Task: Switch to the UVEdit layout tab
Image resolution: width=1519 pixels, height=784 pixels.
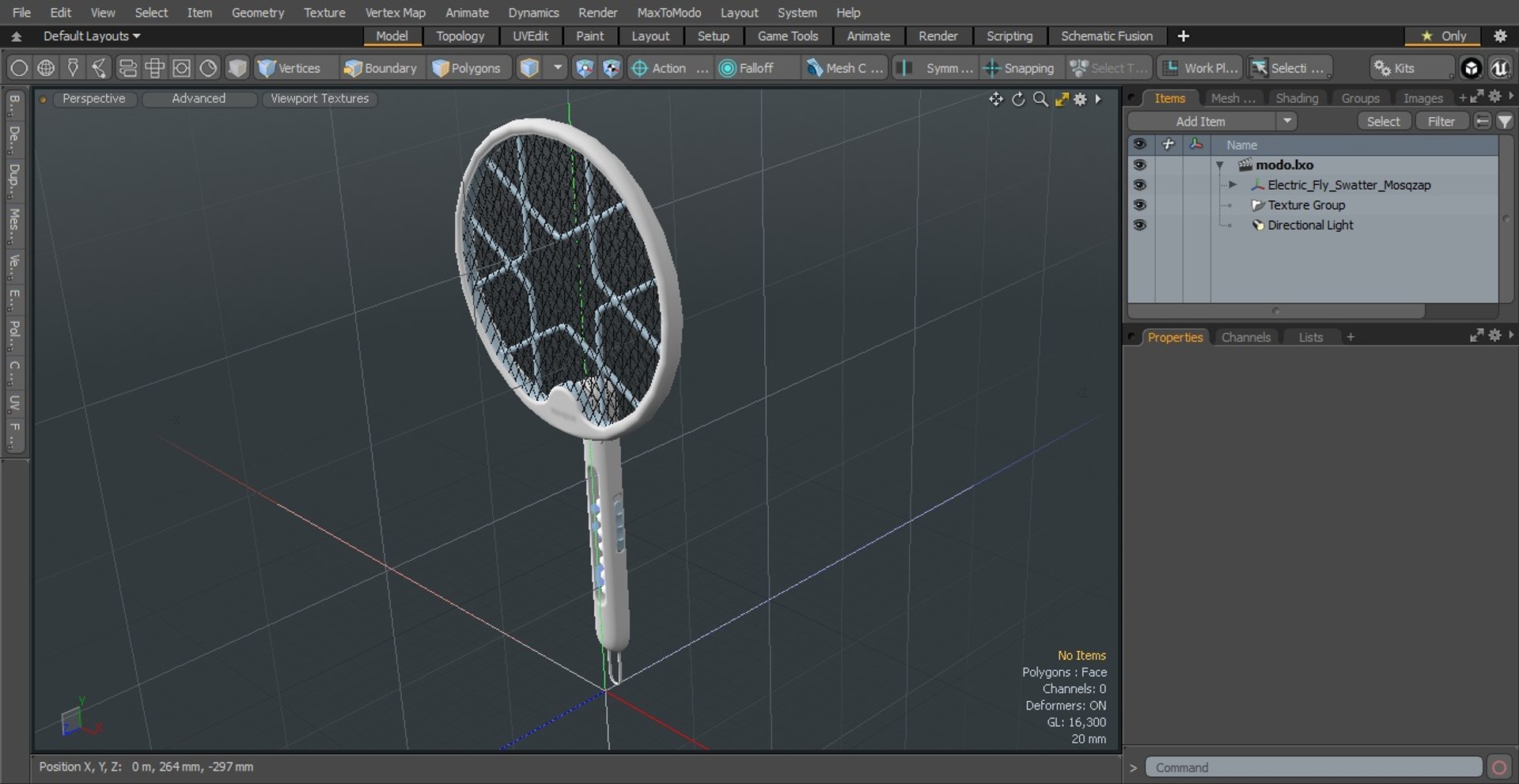Action: tap(530, 36)
